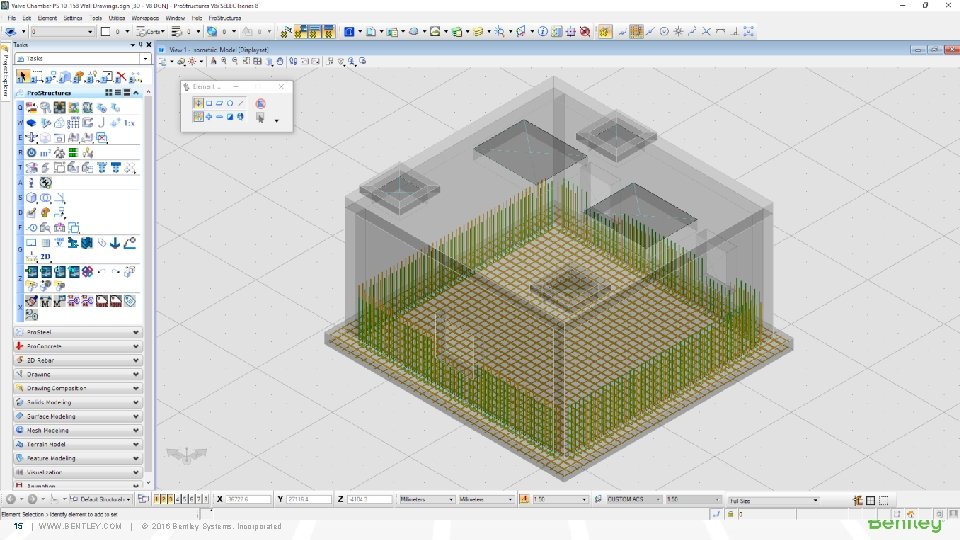Open the File menu
Screen dimensions: 960x540
(12, 18)
